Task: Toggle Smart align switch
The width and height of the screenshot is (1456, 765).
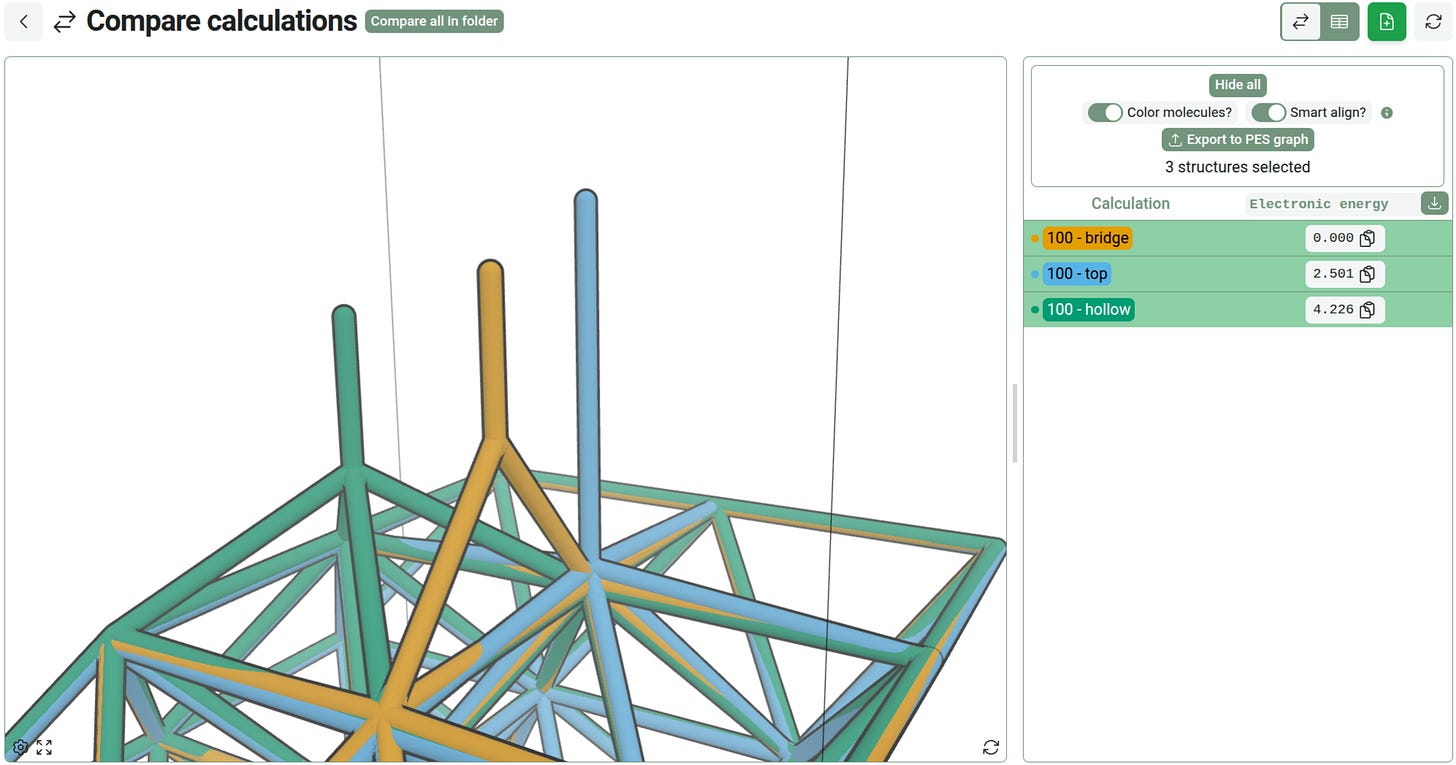Action: coord(1268,112)
